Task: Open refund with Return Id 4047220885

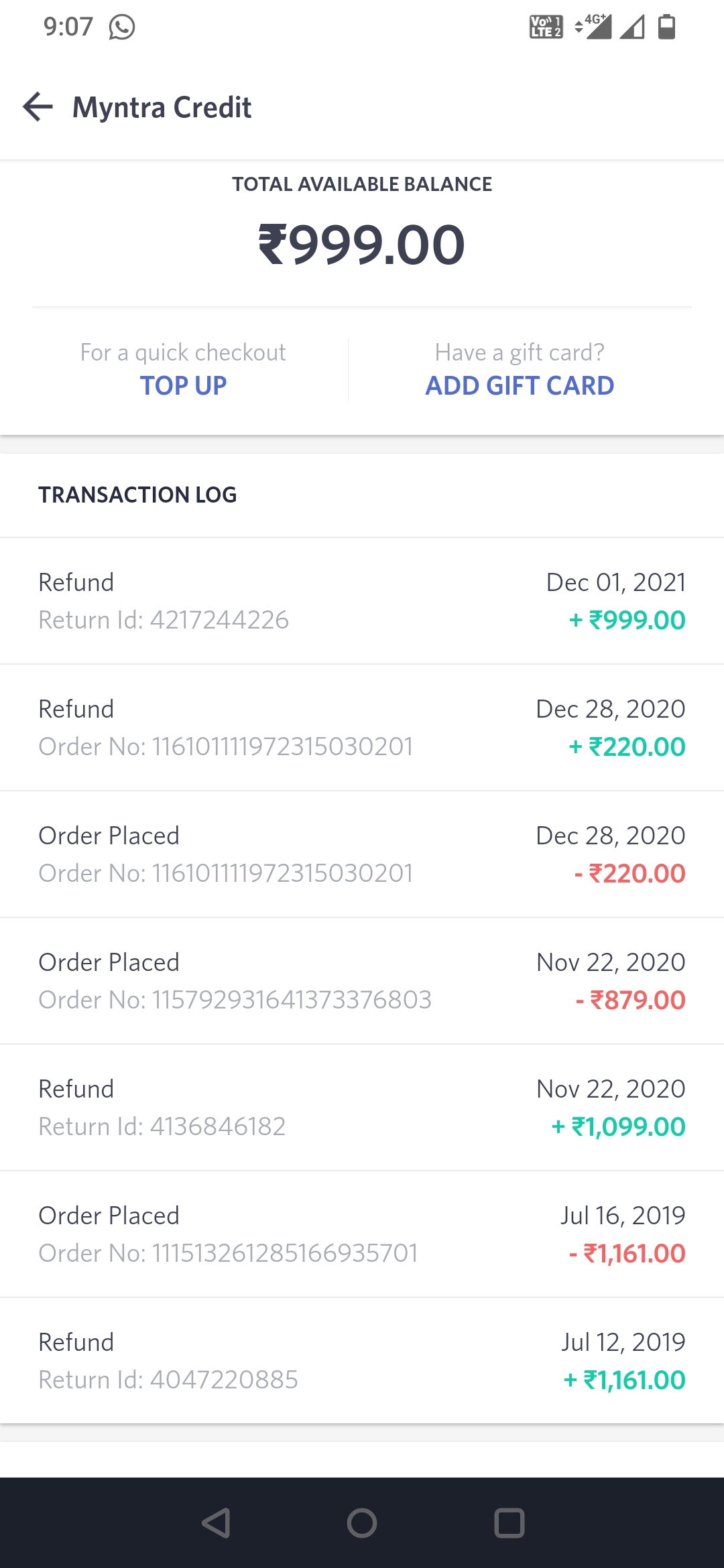Action: 362,1361
